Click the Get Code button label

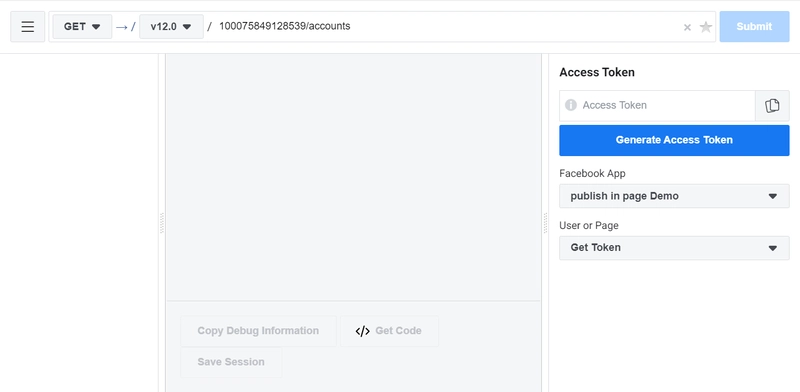click(x=398, y=331)
